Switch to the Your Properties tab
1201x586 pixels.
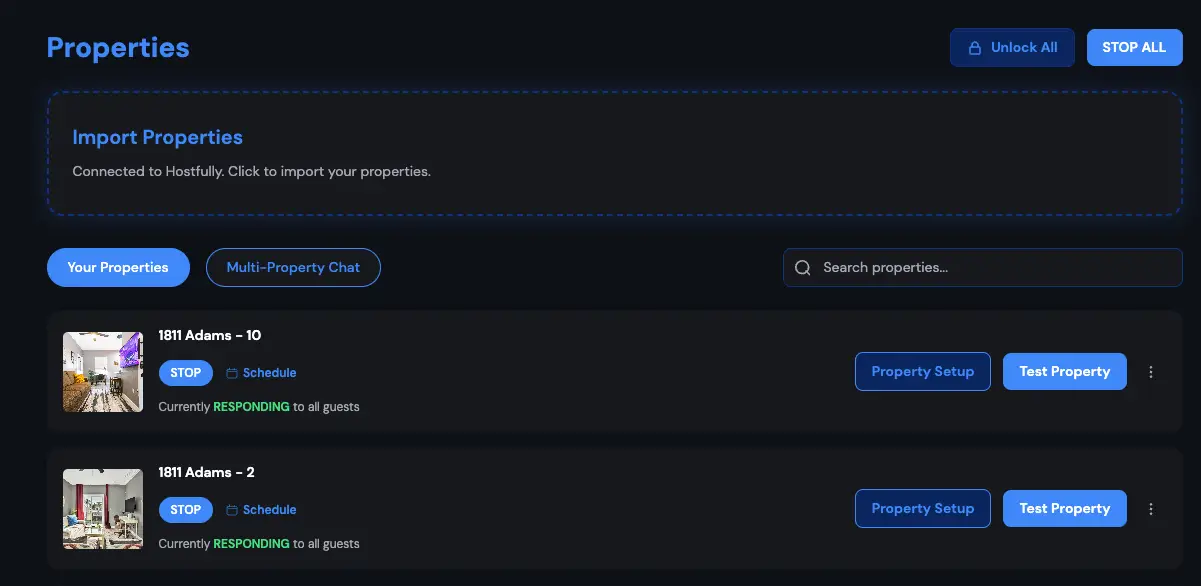coord(118,267)
